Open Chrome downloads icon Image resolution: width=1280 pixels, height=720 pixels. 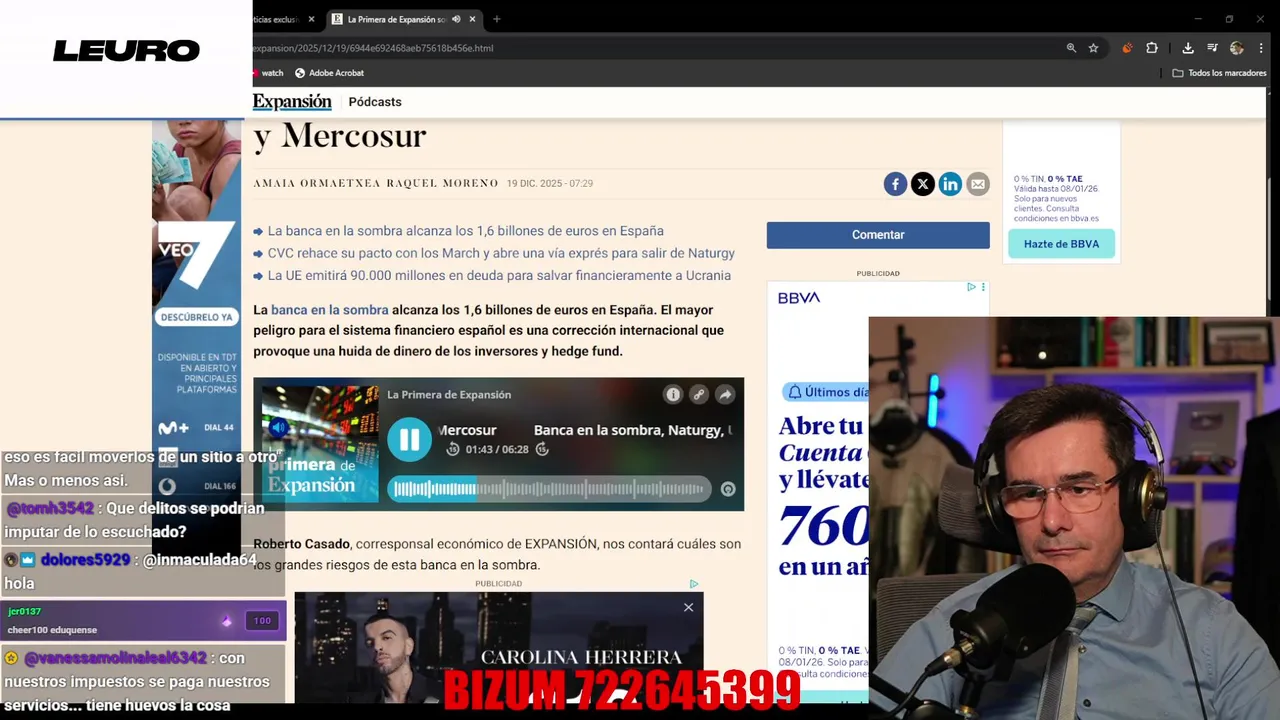pyautogui.click(x=1188, y=48)
